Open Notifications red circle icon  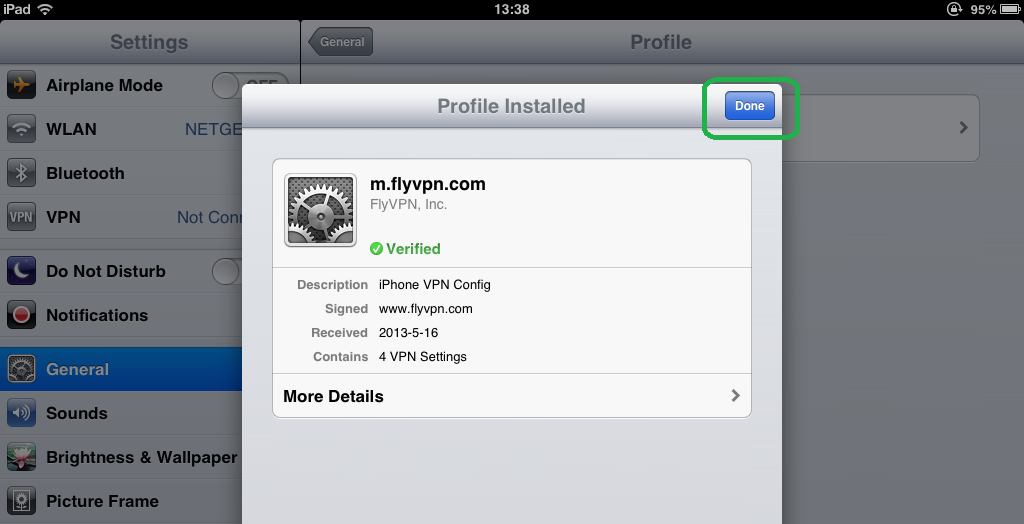point(22,315)
